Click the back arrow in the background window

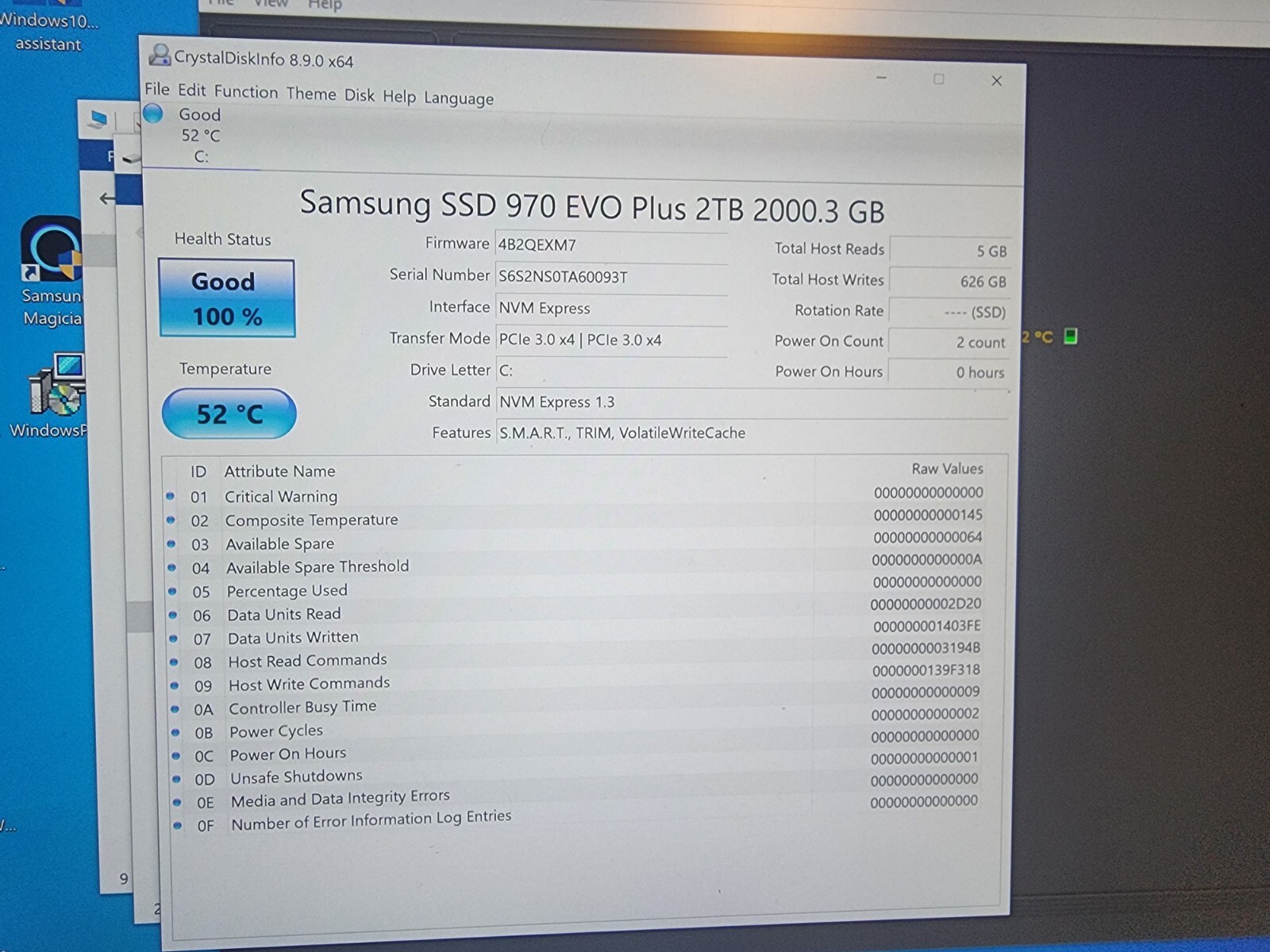(x=107, y=198)
